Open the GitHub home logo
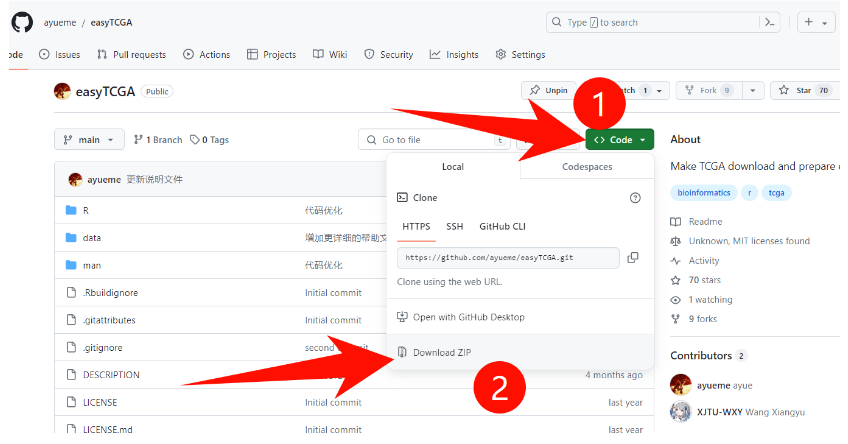The width and height of the screenshot is (848, 444). pyautogui.click(x=22, y=23)
